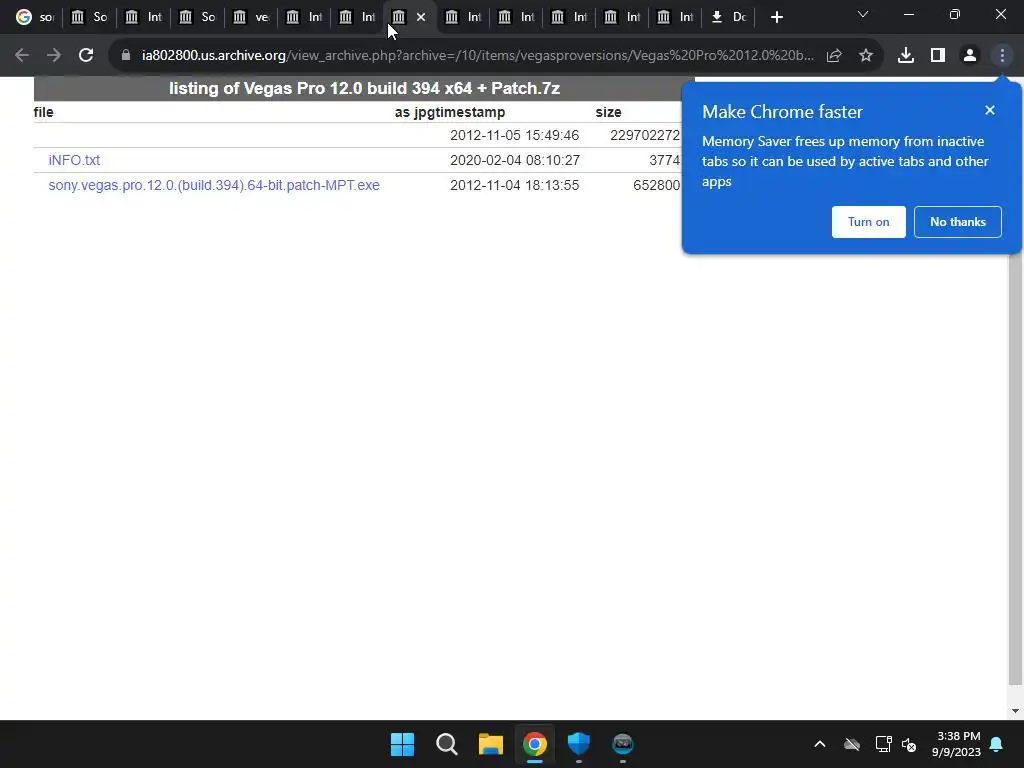1024x768 pixels.
Task: Click the 'listing of Vegas Pro 12.0' heading
Action: tap(364, 88)
